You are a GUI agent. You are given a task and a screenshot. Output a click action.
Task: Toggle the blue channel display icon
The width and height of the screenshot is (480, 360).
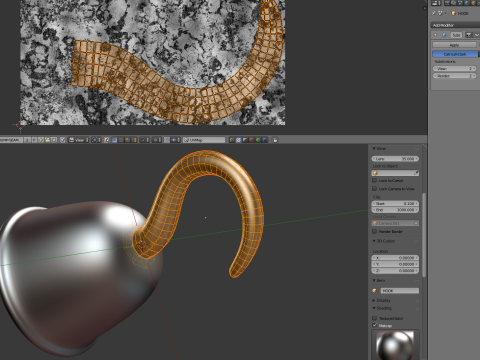click(265, 140)
